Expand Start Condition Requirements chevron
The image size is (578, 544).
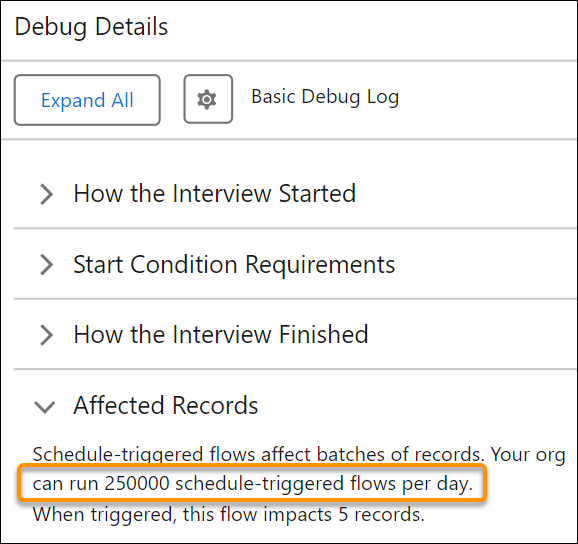coord(46,265)
